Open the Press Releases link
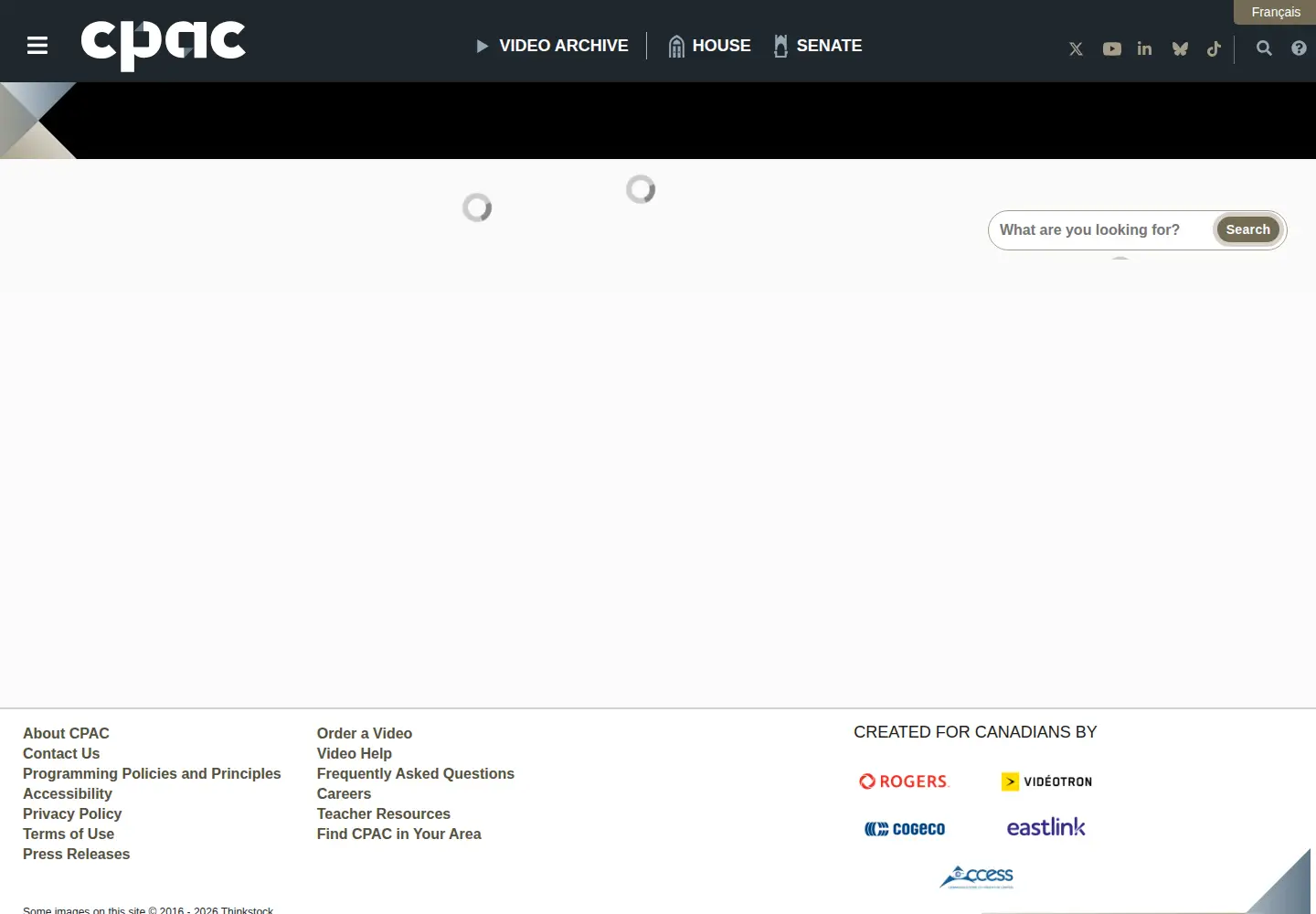 pos(77,855)
